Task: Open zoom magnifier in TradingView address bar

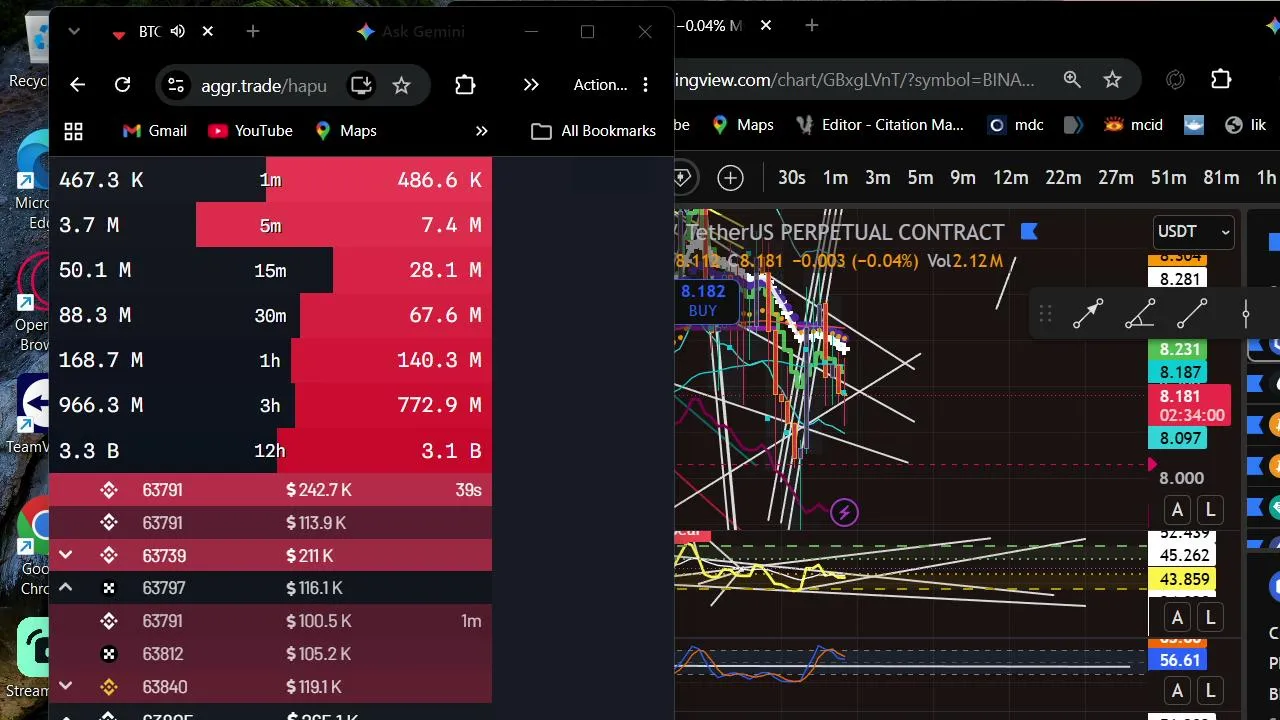Action: coord(1072,80)
